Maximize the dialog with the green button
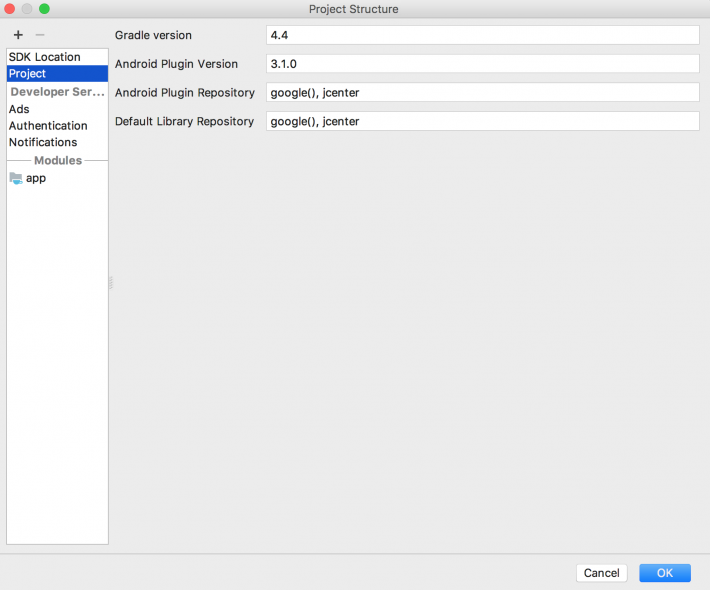 44,9
